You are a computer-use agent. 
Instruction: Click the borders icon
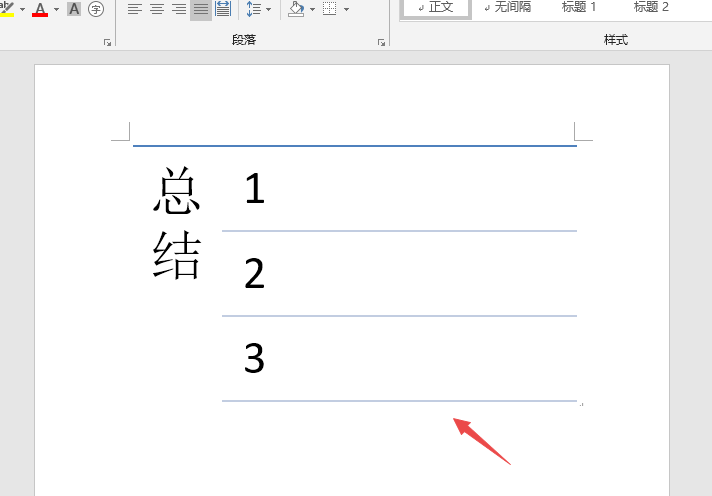330,9
